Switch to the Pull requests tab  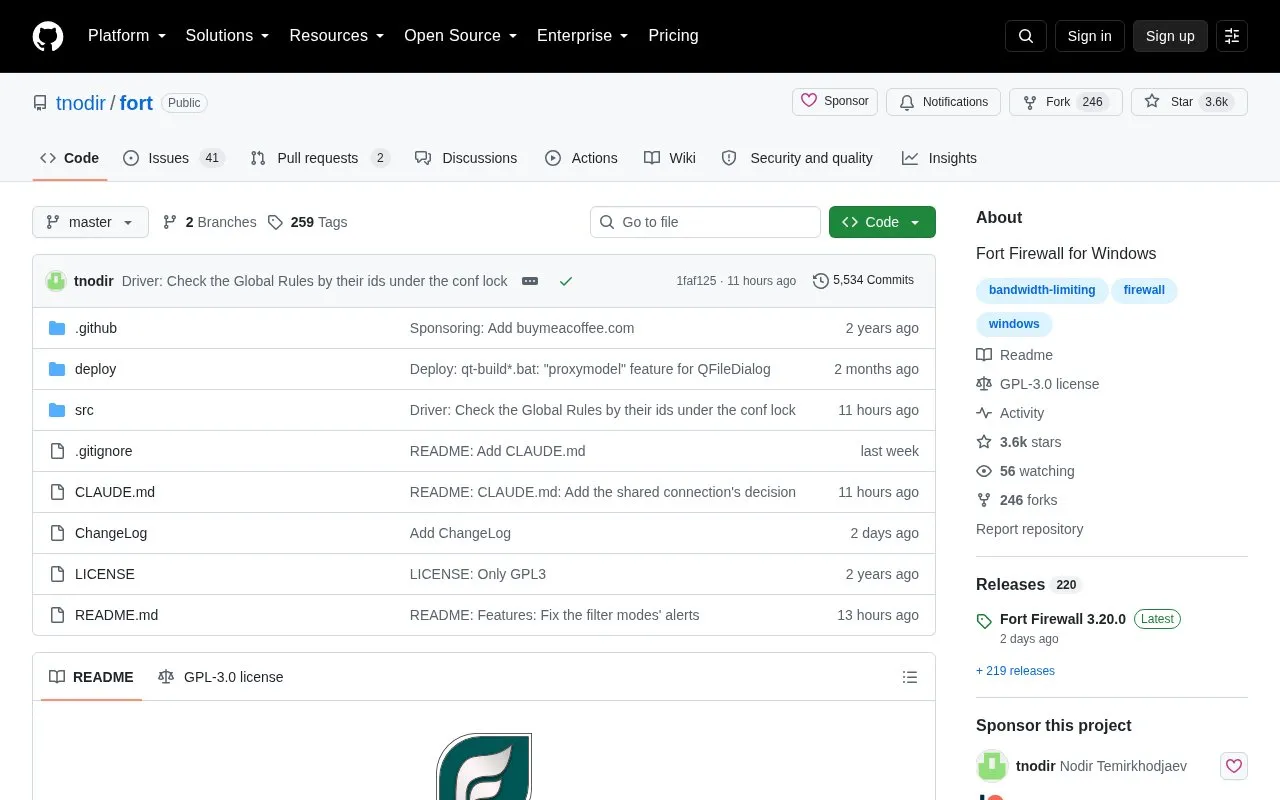pyautogui.click(x=319, y=158)
